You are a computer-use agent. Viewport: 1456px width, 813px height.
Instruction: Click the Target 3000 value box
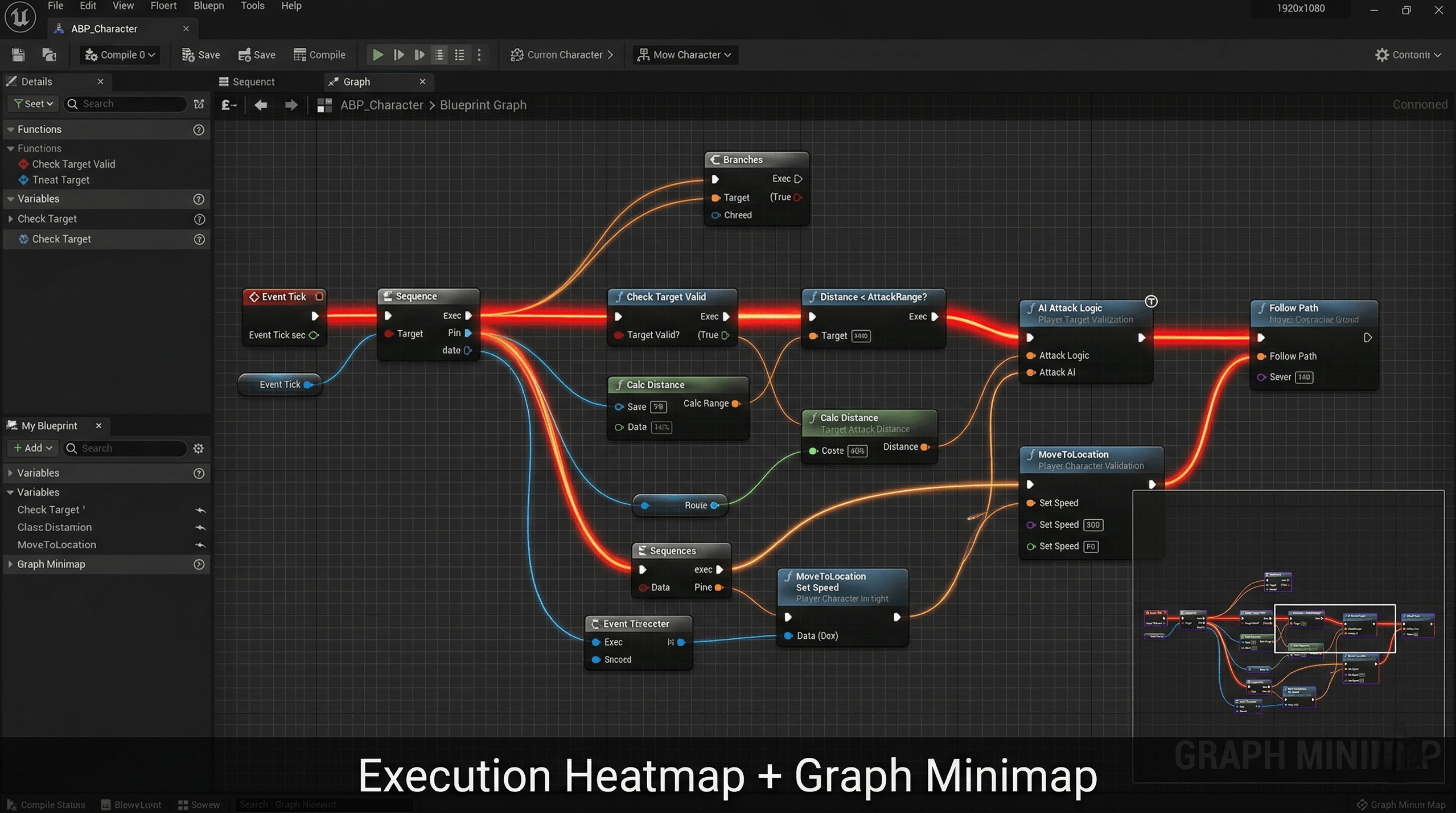tap(861, 336)
